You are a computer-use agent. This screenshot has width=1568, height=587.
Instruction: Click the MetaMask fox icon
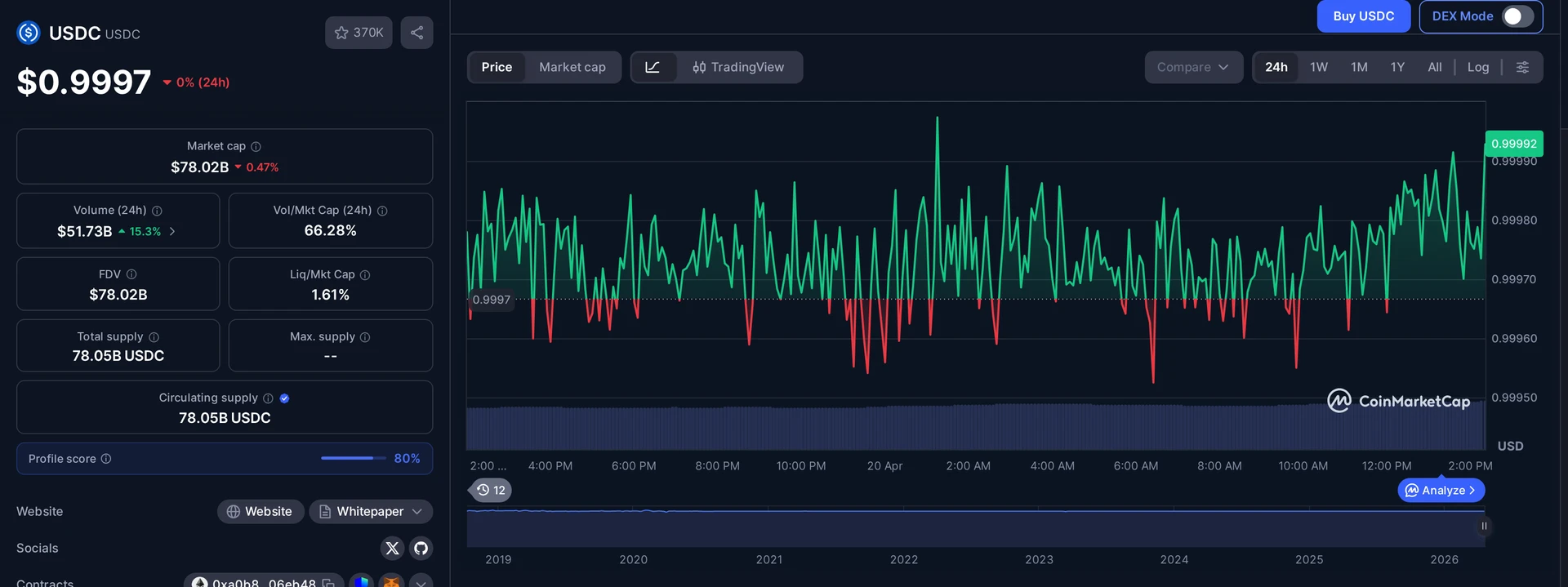pos(392,581)
